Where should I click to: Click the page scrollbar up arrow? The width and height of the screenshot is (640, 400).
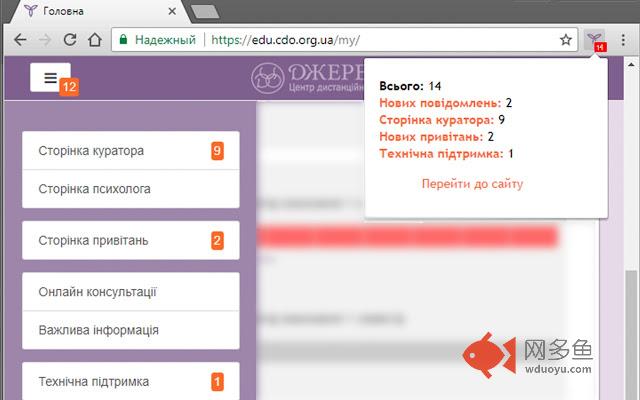point(631,64)
